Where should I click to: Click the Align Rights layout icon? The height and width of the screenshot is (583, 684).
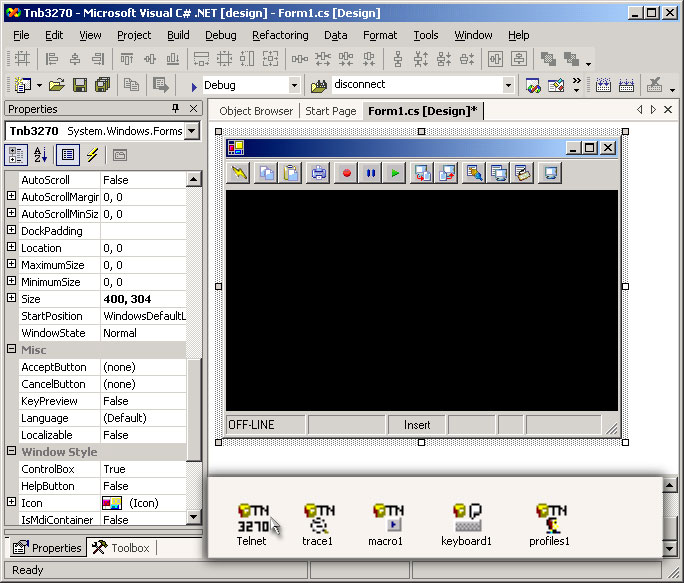tap(98, 58)
